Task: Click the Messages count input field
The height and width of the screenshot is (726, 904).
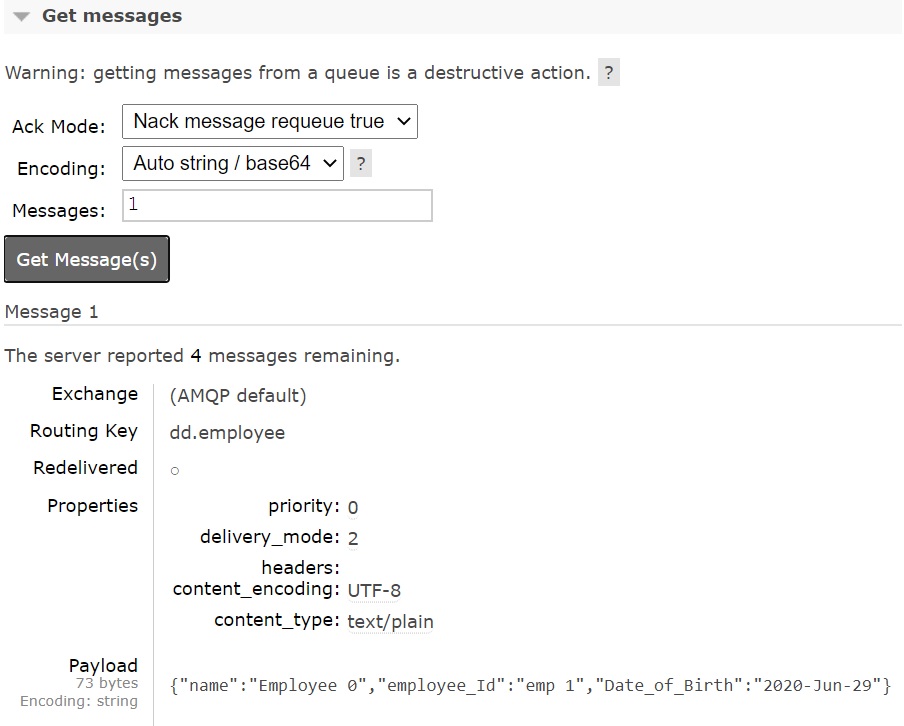Action: point(277,206)
